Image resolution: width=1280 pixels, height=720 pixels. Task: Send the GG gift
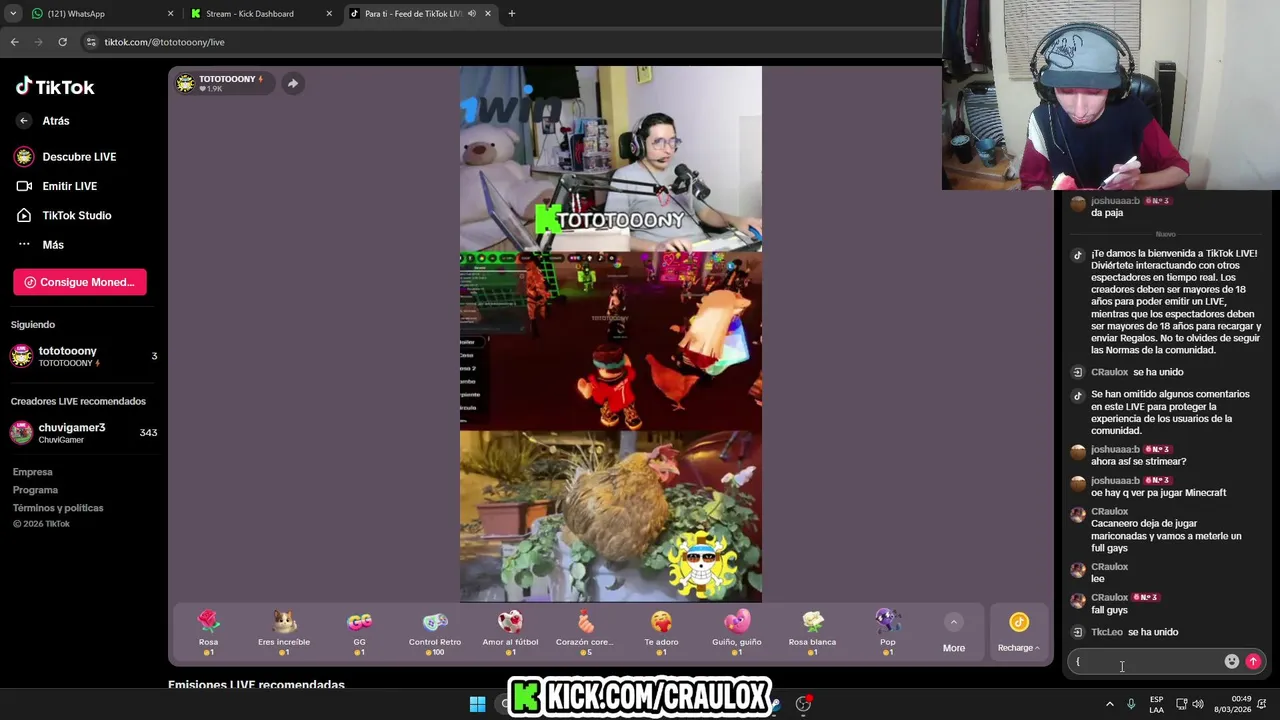359,632
